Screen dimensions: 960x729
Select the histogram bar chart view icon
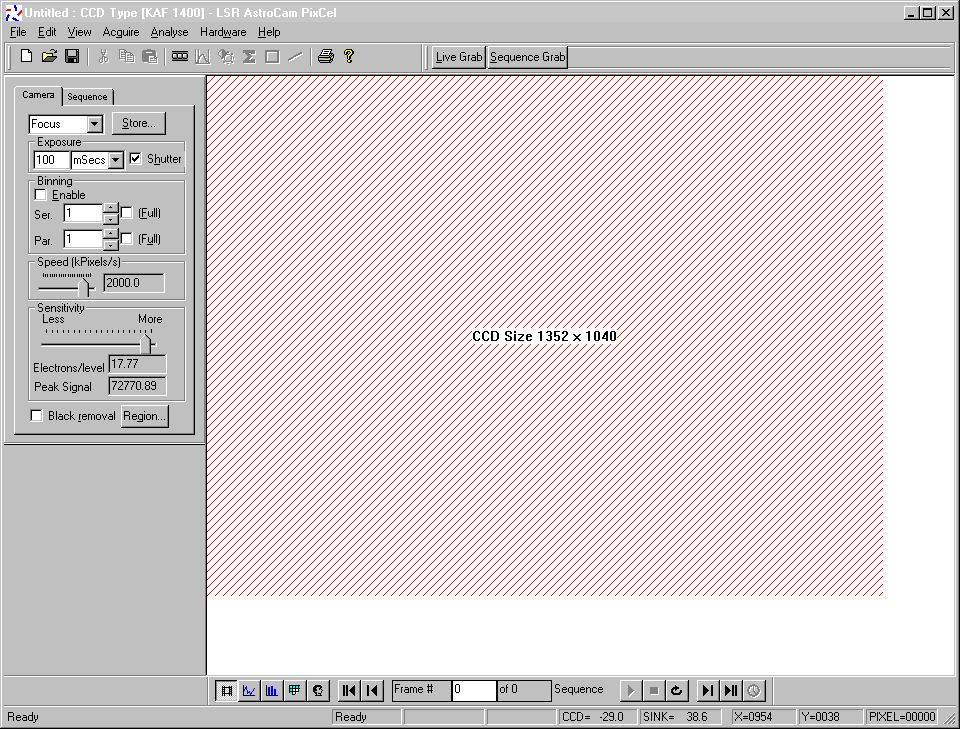pos(272,690)
